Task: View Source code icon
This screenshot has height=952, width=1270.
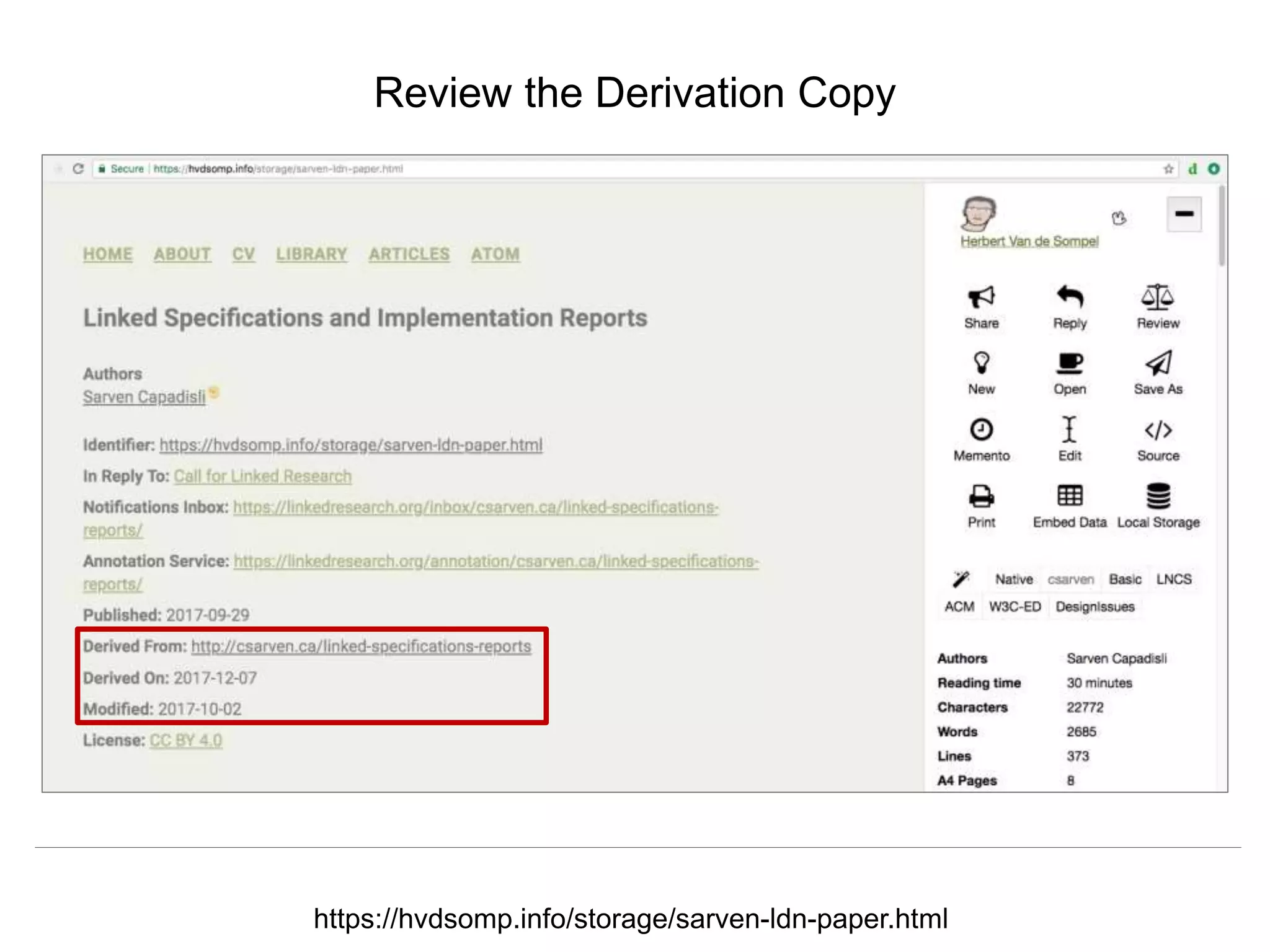Action: (x=1158, y=430)
